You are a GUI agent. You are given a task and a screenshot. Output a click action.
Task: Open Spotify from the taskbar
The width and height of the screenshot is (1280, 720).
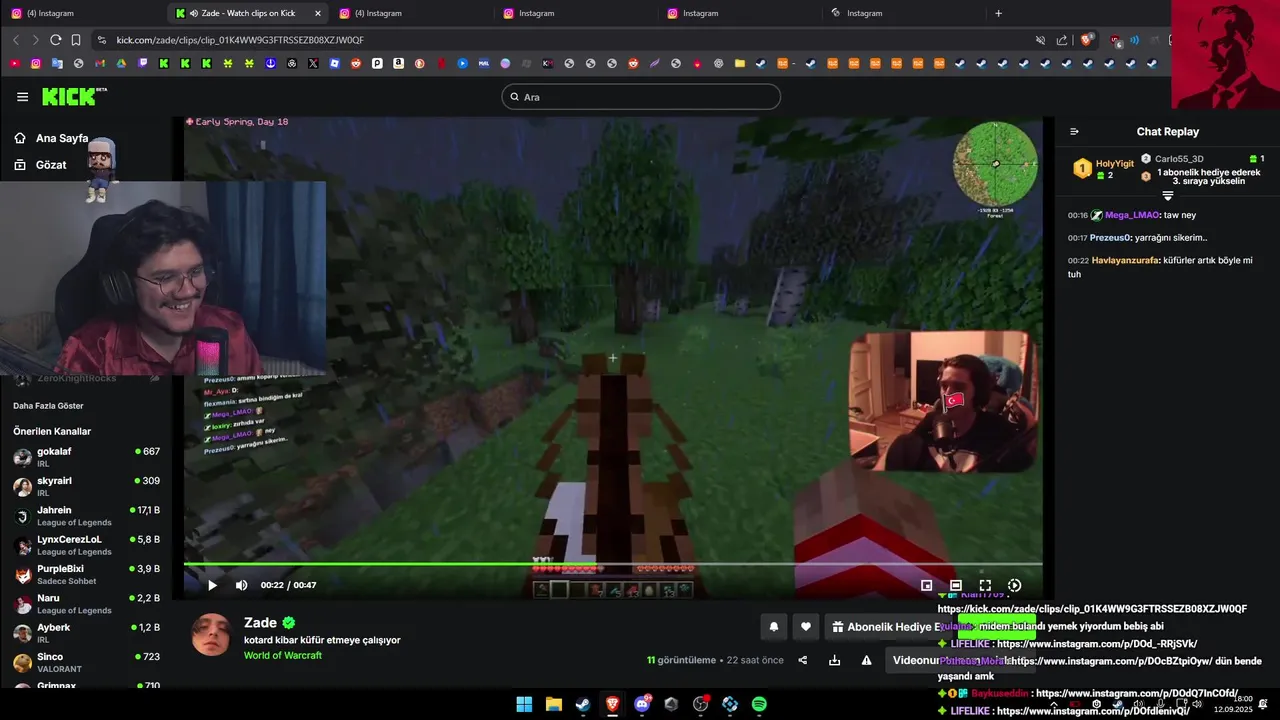[759, 704]
